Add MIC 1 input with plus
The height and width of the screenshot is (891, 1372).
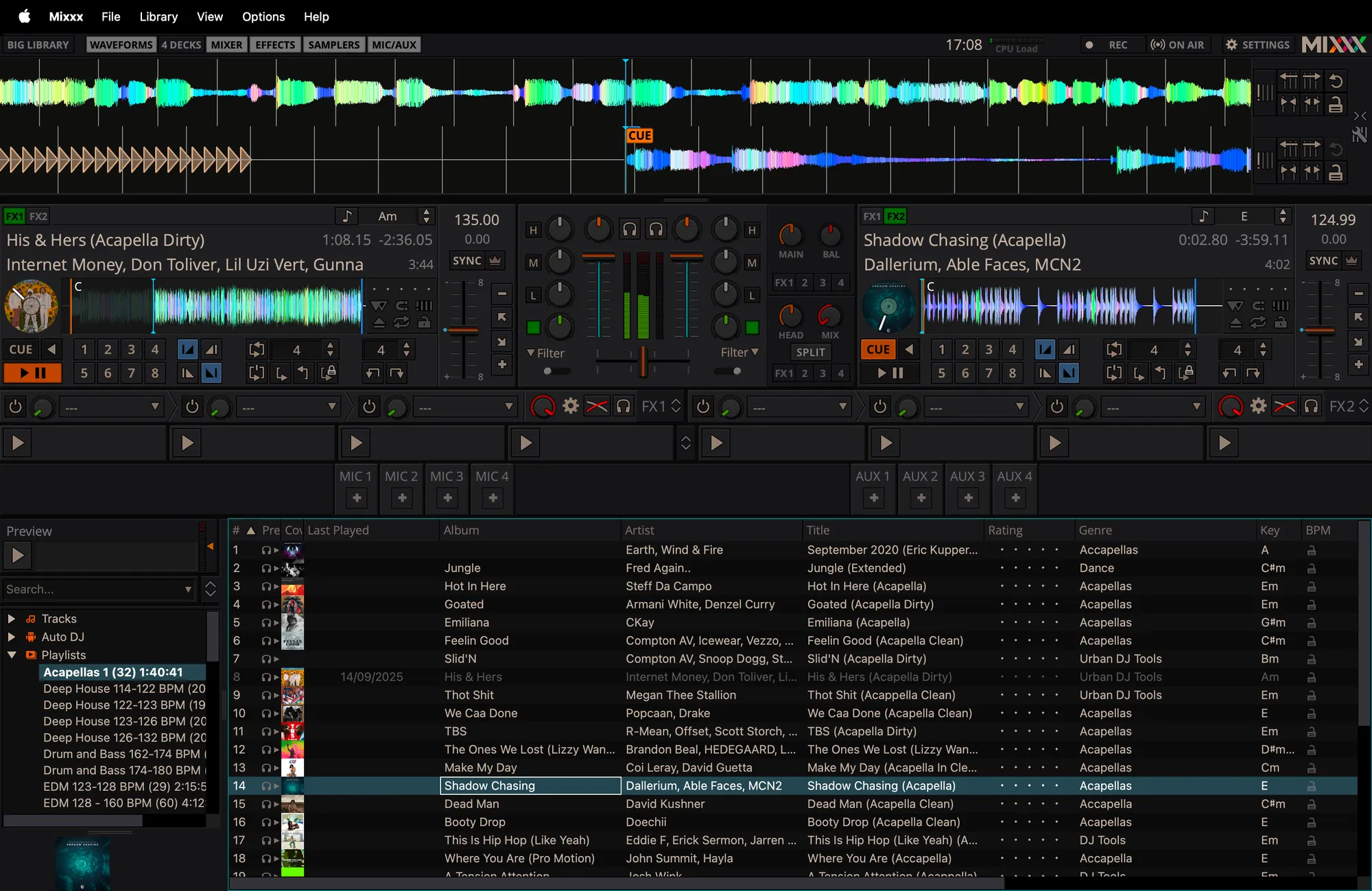[x=357, y=498]
